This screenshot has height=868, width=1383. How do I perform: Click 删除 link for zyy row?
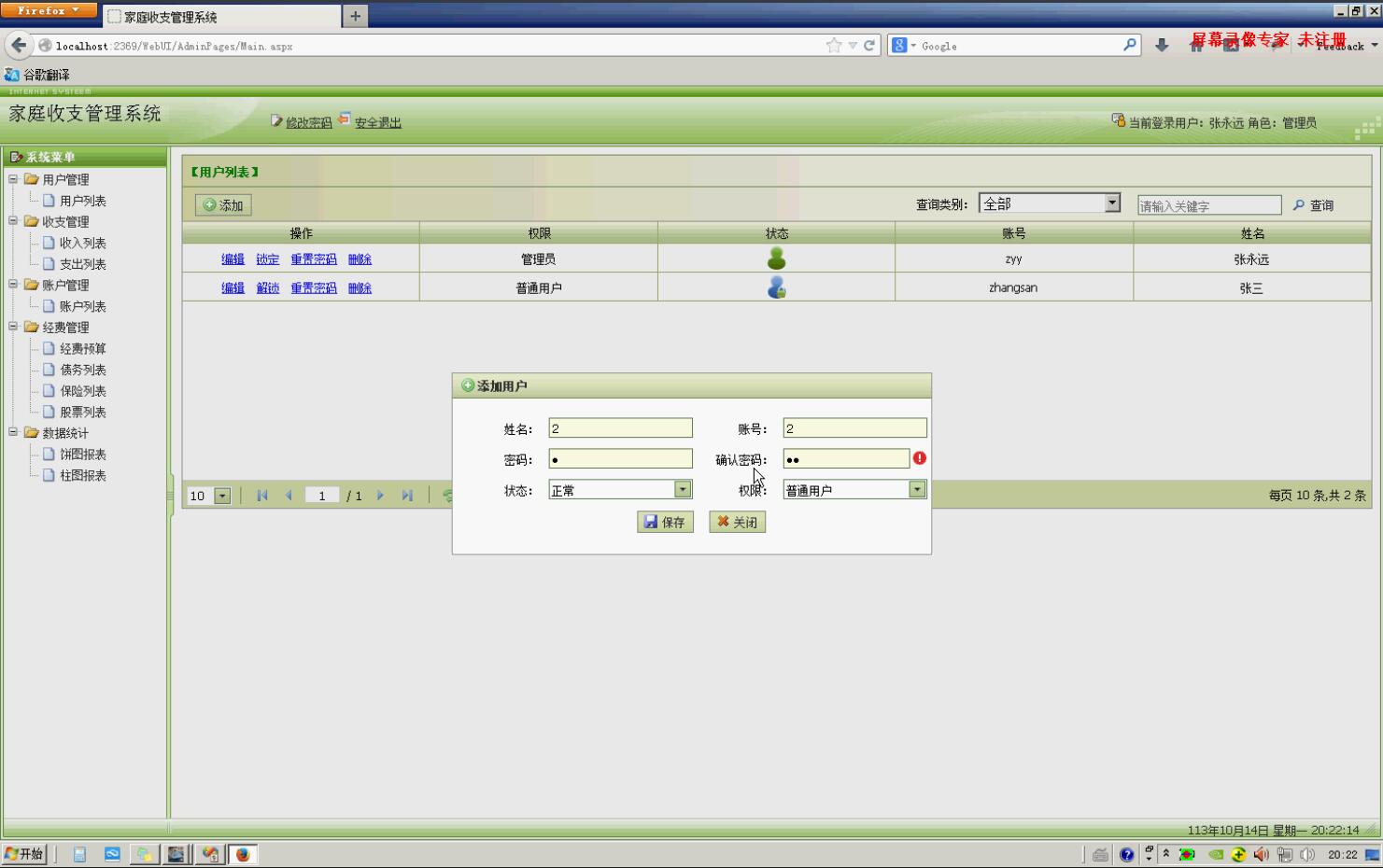(360, 259)
